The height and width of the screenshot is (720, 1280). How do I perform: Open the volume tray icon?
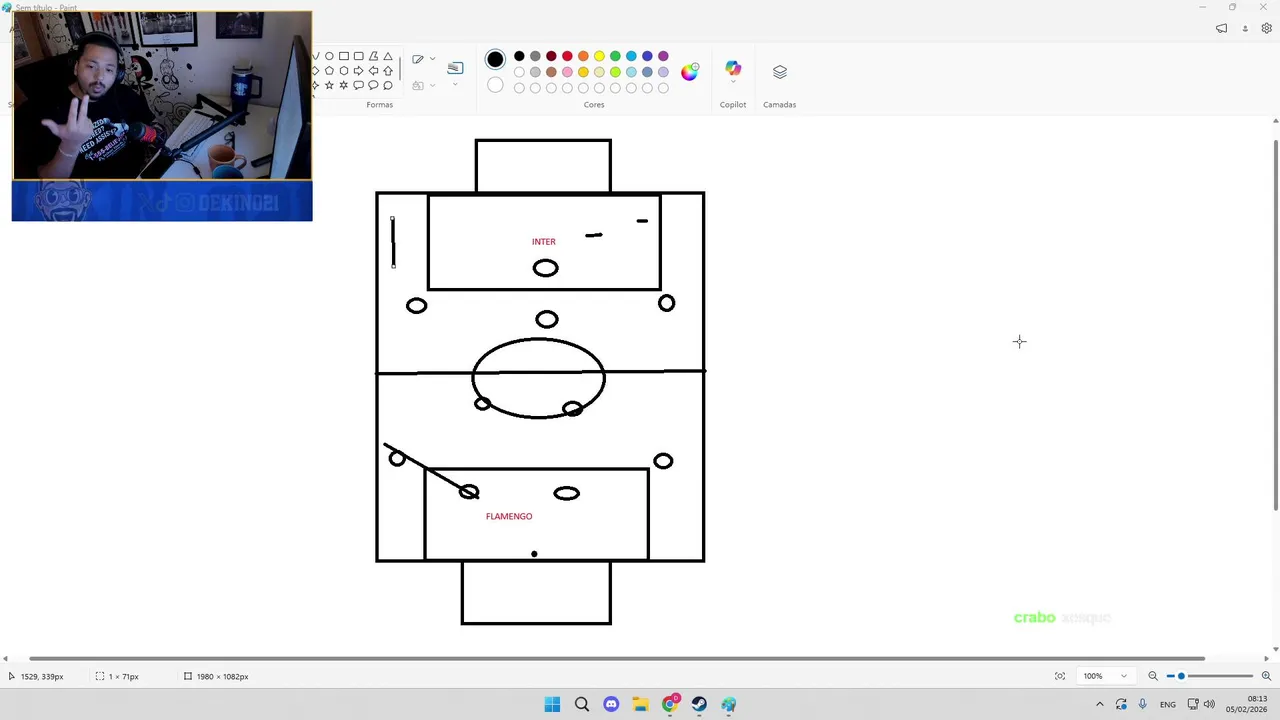point(1210,704)
